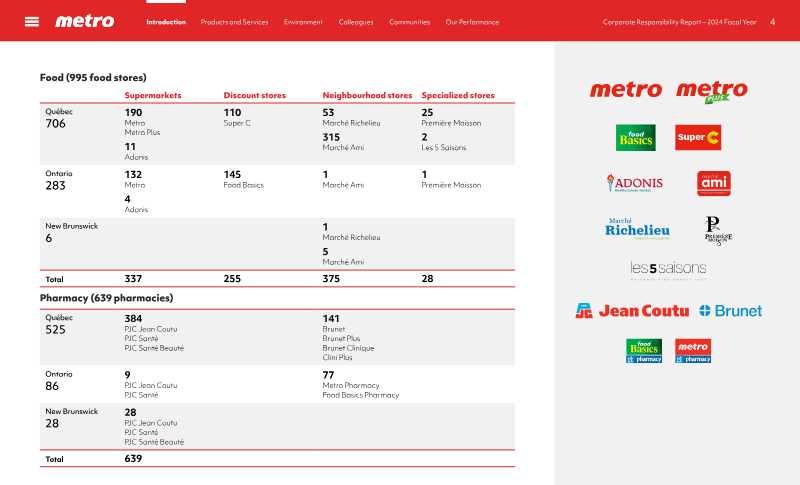Screen dimensions: 800x485
Task: Click the Adonis logo
Action: [634, 184]
